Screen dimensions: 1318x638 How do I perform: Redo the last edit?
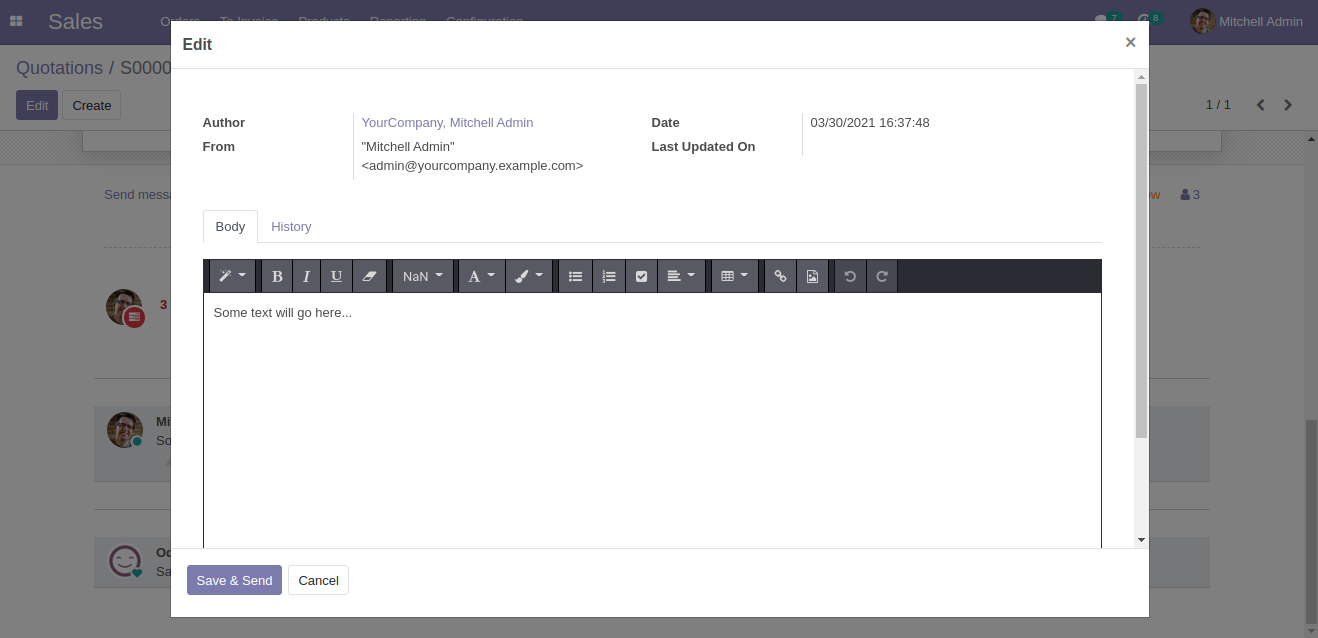point(882,276)
